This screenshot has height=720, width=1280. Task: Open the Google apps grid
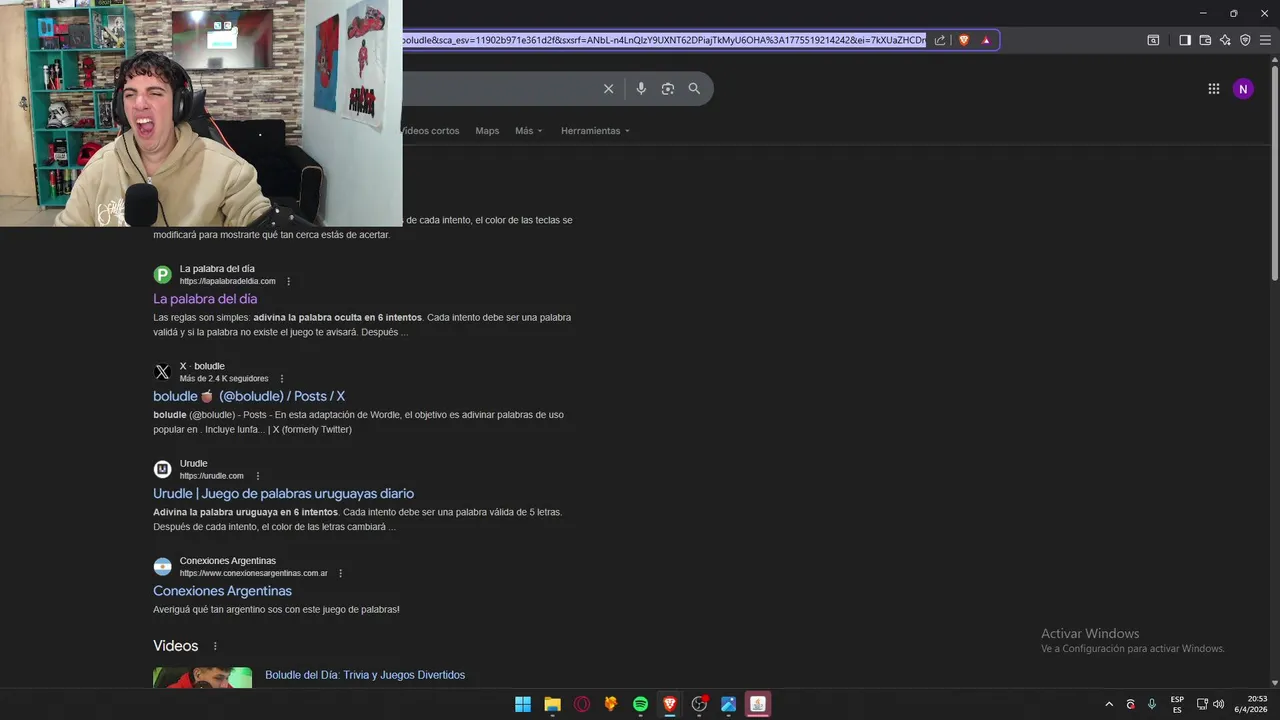click(x=1214, y=89)
